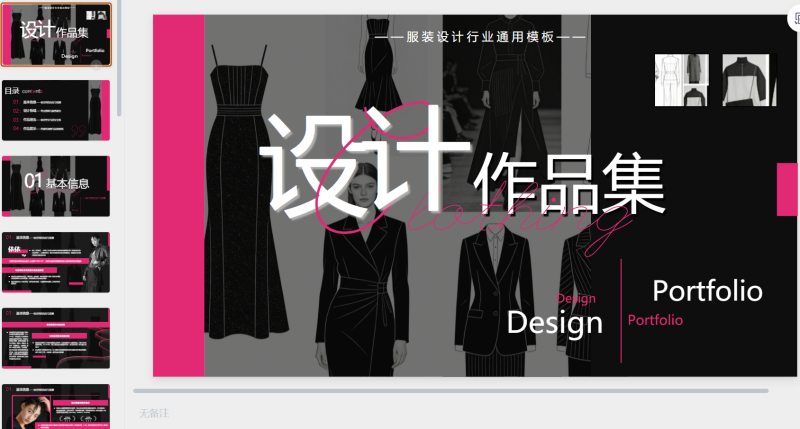
Task: Select slide 4 thumbnail with leather-jacket model
Action: [56, 262]
